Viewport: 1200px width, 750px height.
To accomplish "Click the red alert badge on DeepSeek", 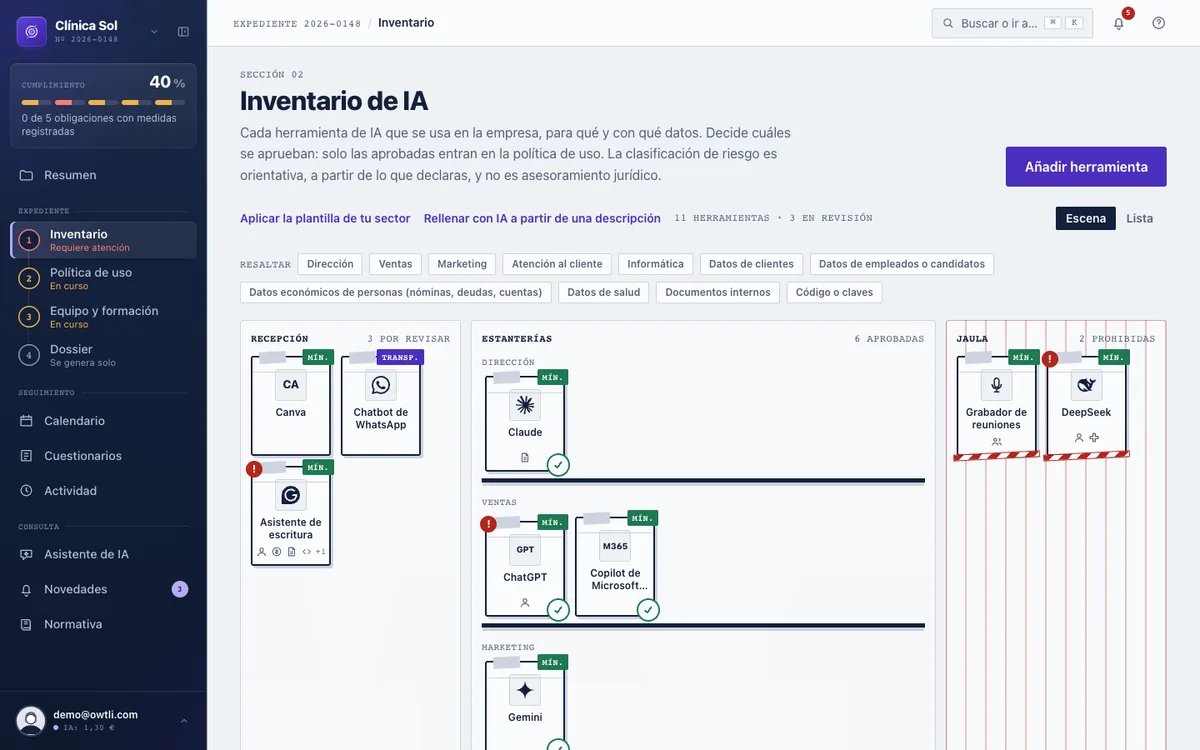I will [x=1050, y=359].
